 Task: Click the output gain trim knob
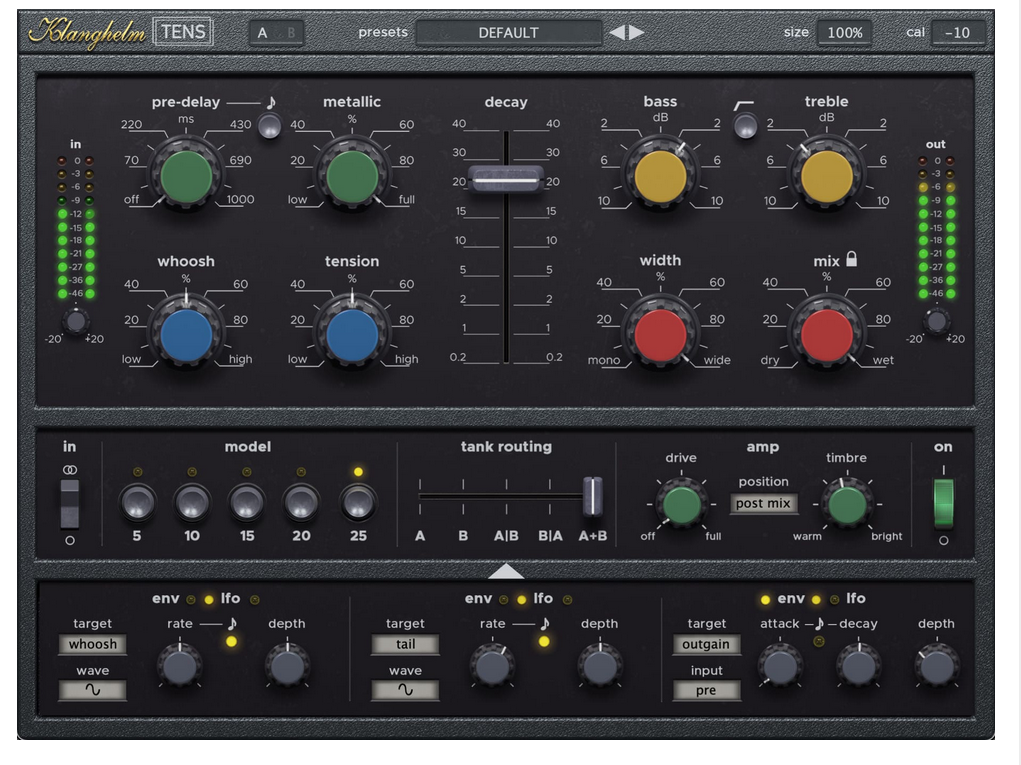[x=937, y=321]
